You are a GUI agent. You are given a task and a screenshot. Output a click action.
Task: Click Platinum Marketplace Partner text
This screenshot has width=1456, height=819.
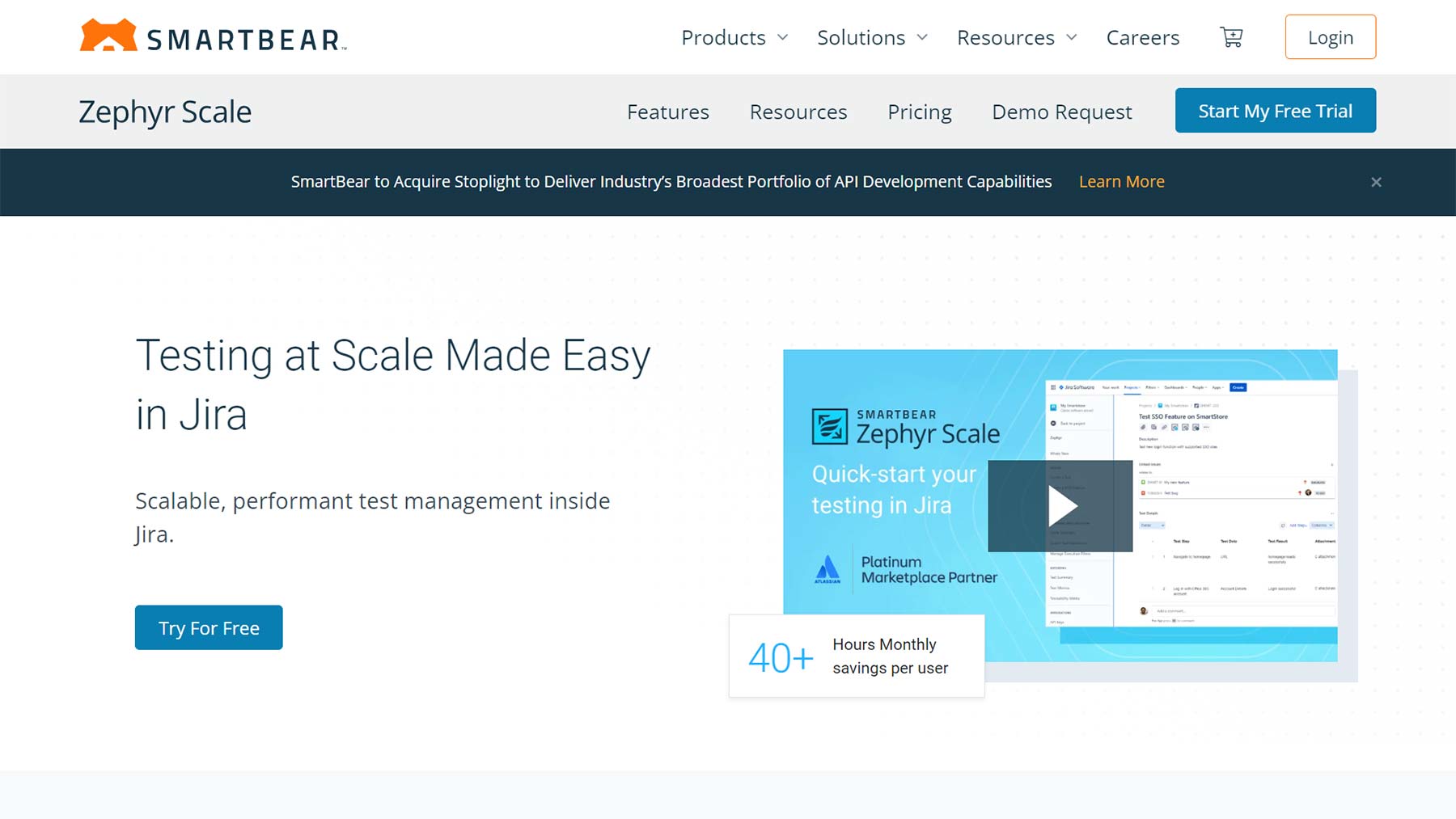click(x=929, y=570)
